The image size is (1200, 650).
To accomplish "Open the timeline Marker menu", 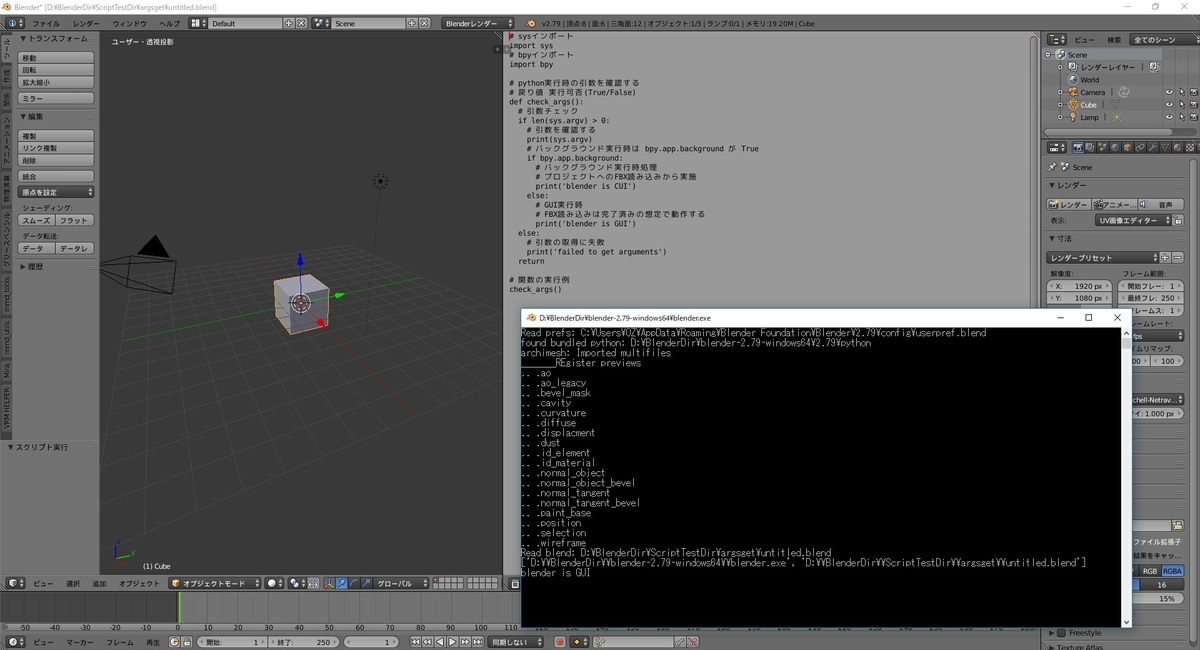I will pos(81,642).
